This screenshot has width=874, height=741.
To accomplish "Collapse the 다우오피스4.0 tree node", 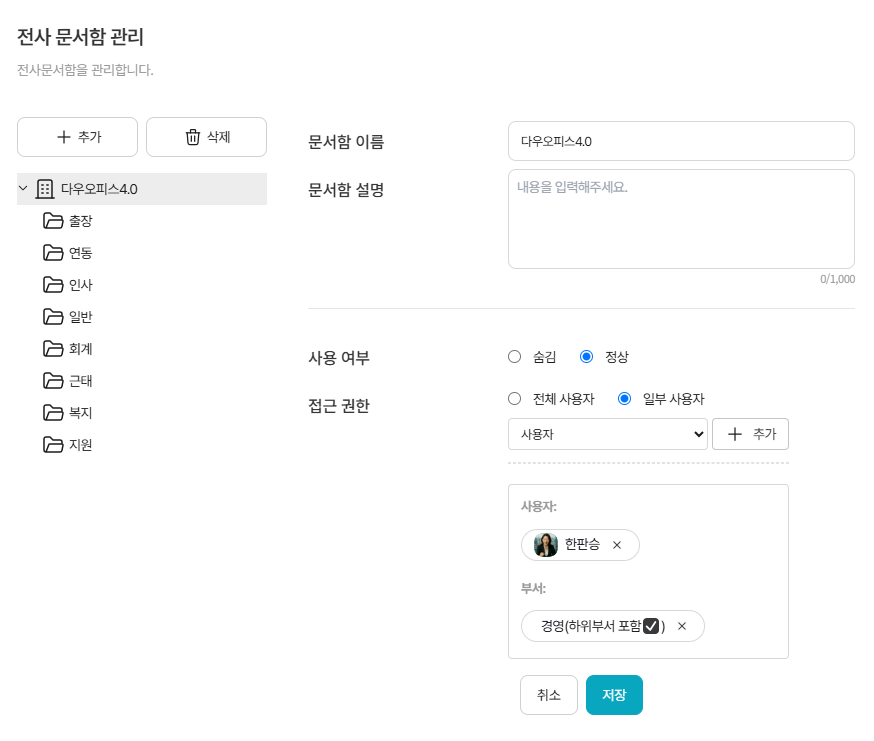I will pos(24,189).
